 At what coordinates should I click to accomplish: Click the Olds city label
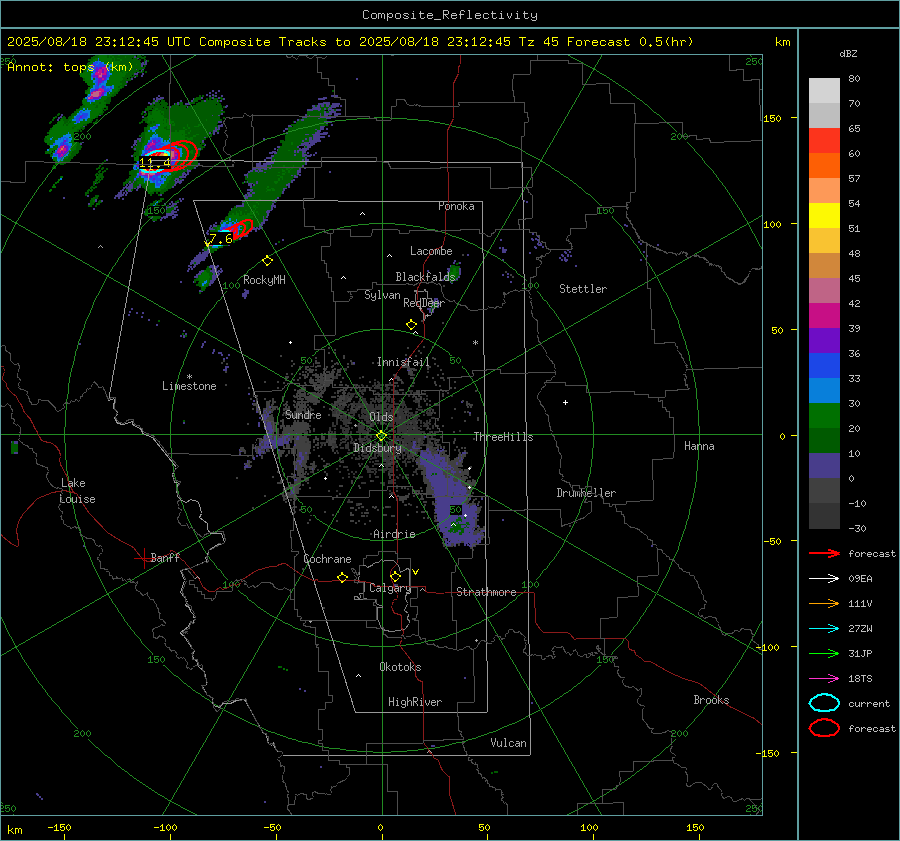(381, 417)
